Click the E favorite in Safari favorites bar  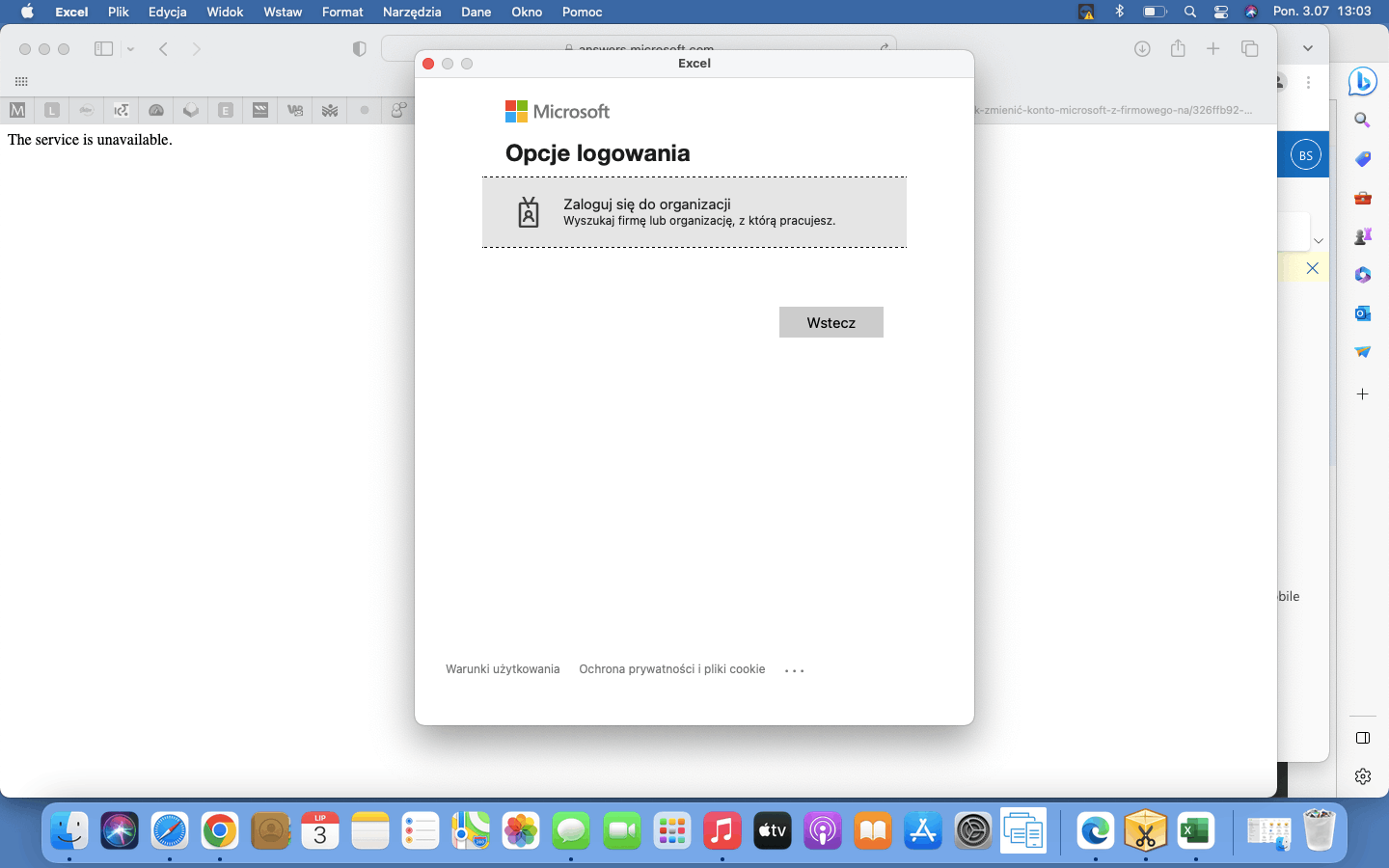coord(226,110)
